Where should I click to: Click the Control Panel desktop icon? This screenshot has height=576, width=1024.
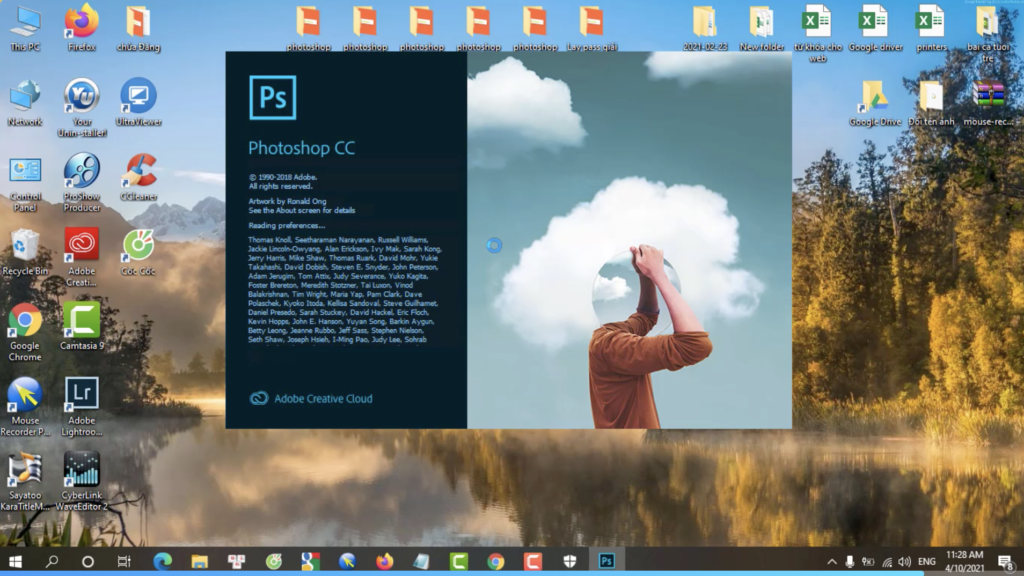coord(25,184)
